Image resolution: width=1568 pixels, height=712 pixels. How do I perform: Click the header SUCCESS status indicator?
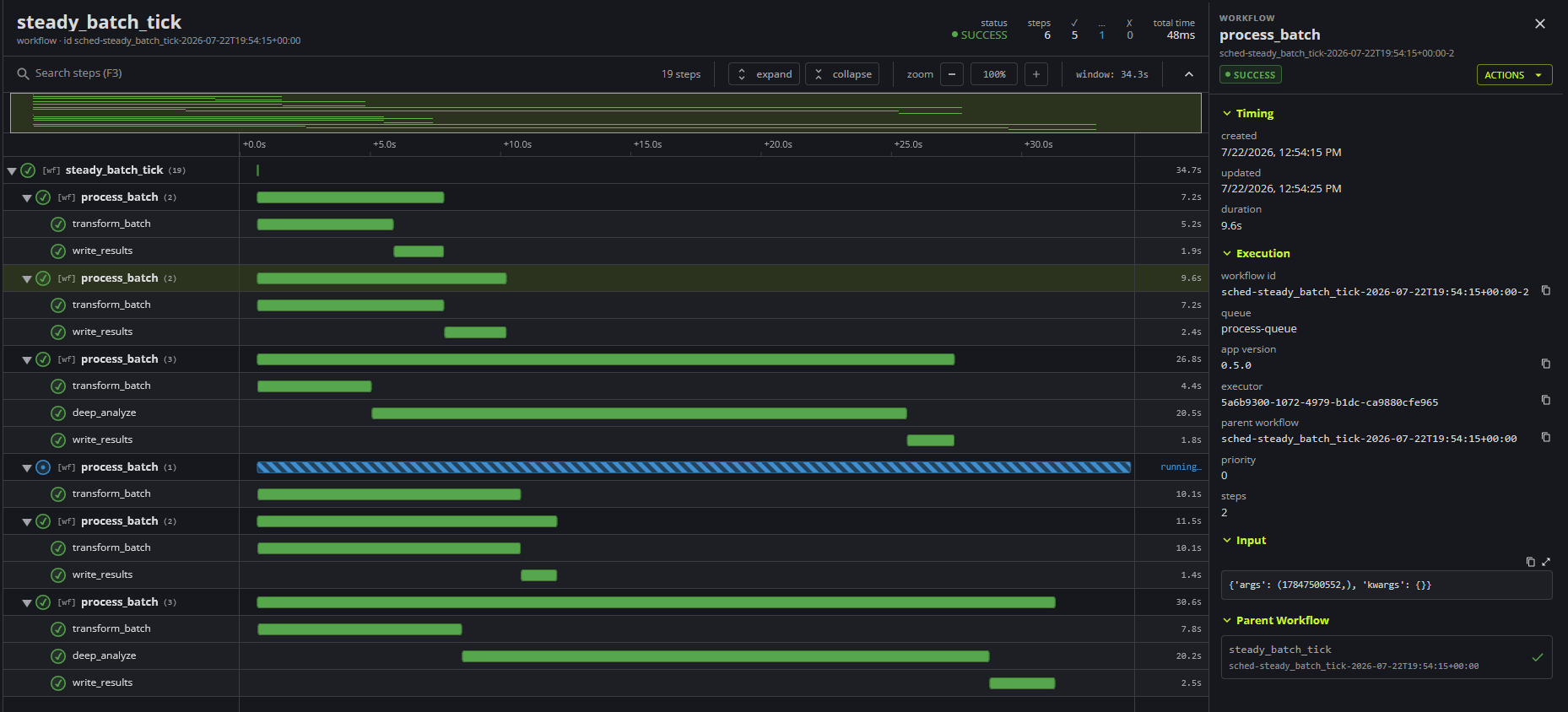click(x=979, y=35)
